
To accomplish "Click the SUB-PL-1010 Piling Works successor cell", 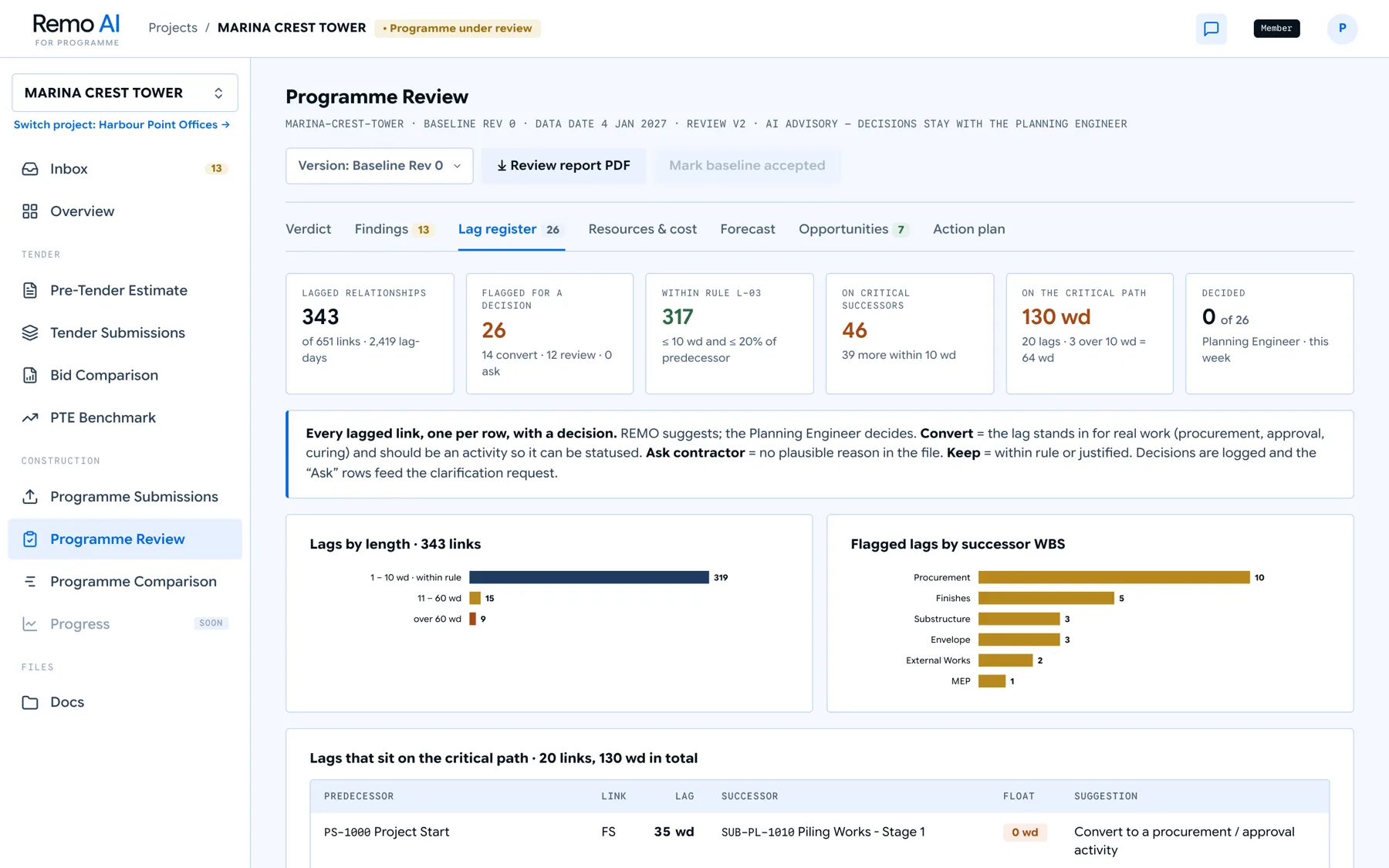I will (x=823, y=832).
